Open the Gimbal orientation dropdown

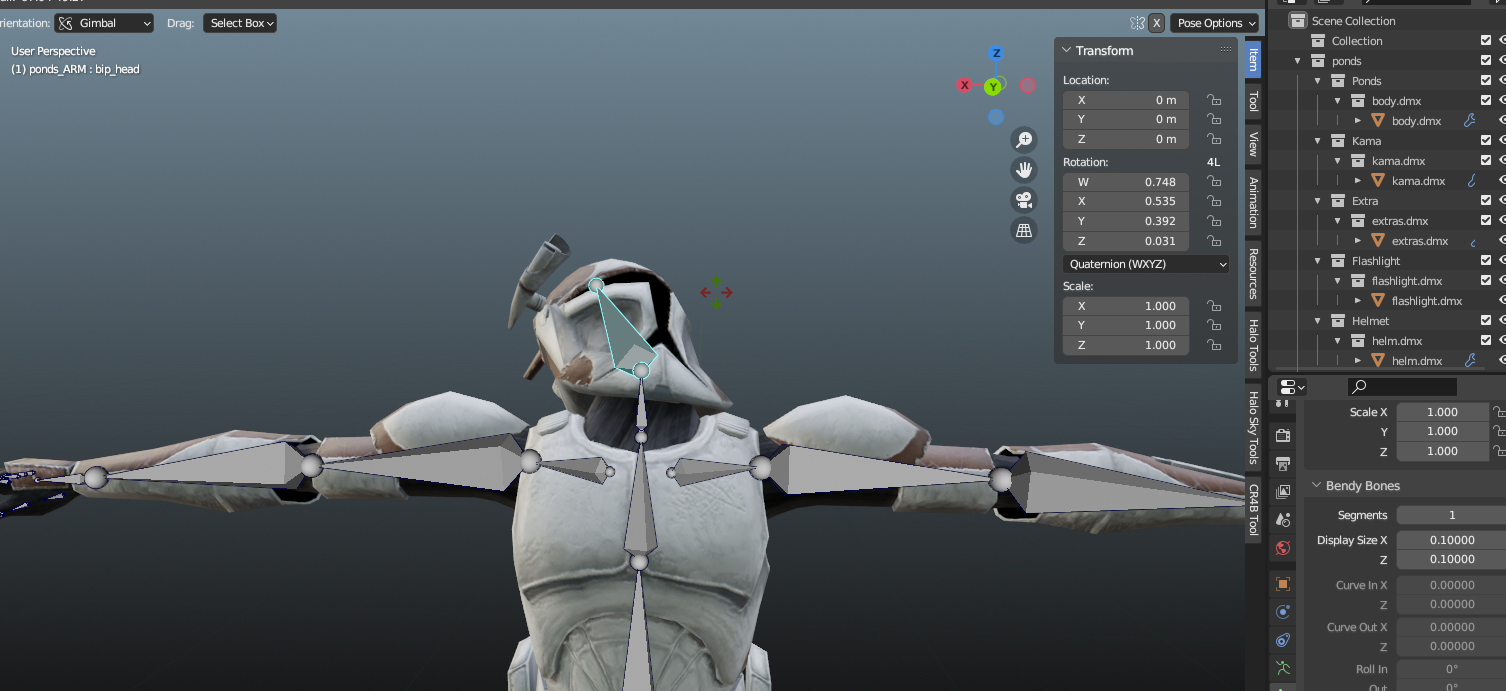point(105,23)
